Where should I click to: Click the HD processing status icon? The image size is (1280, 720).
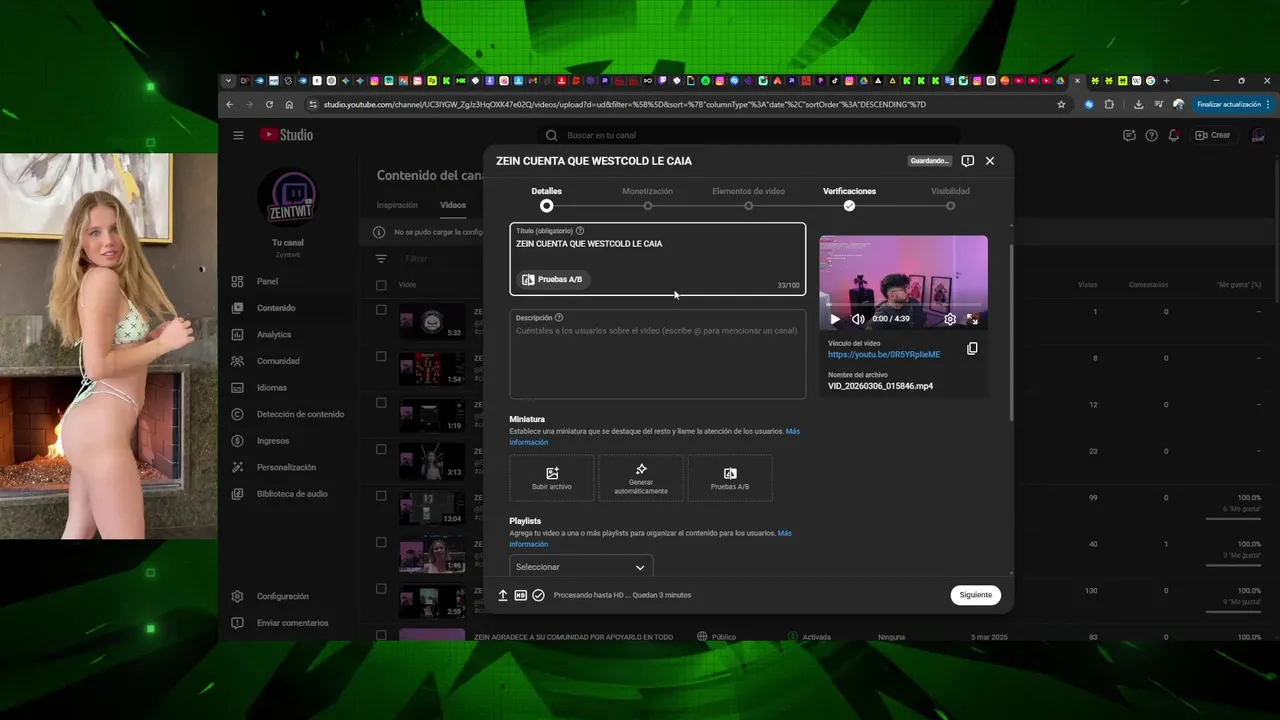(x=520, y=595)
